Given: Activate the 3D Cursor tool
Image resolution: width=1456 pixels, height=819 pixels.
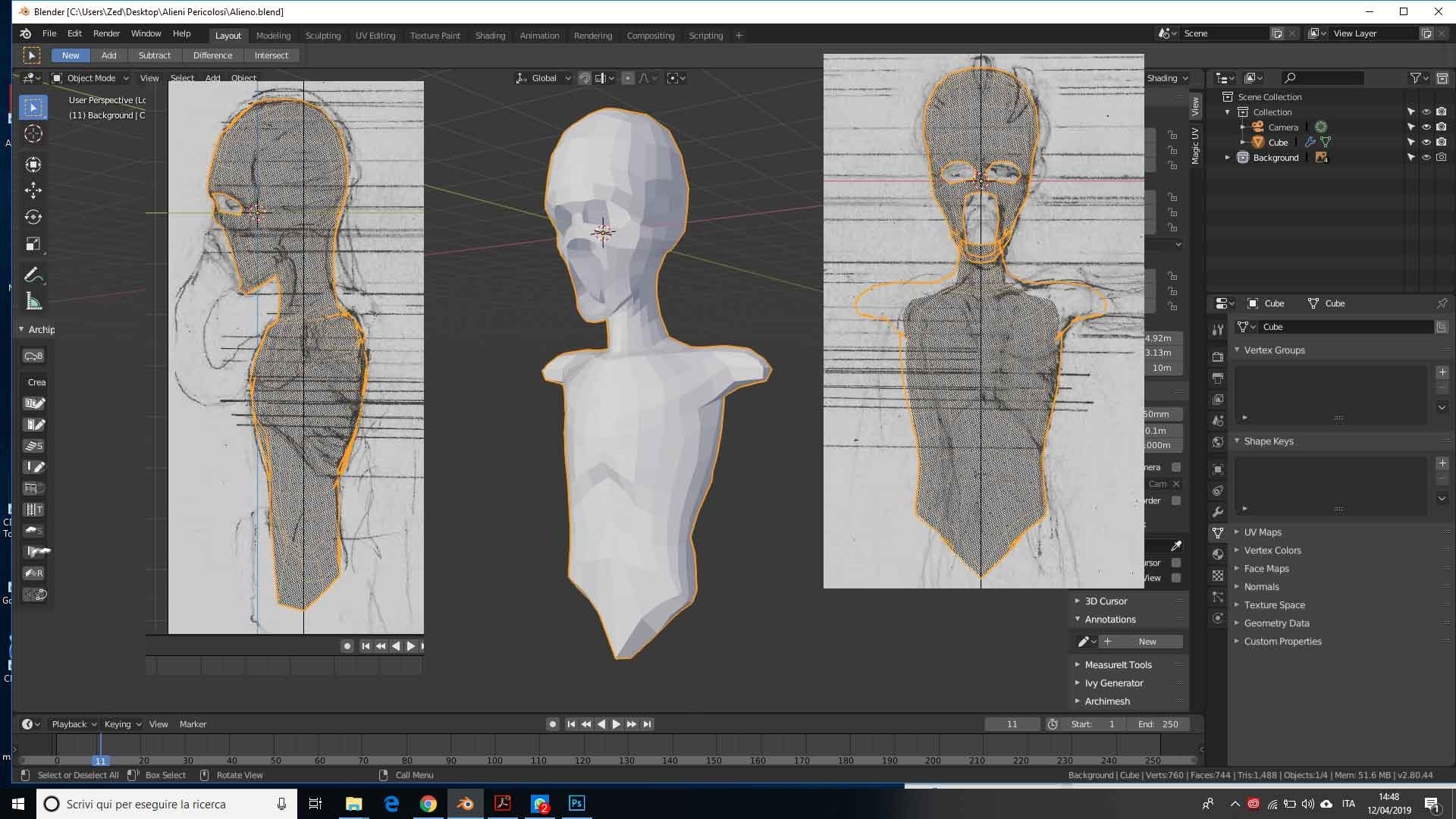Looking at the screenshot, I should click(x=33, y=134).
